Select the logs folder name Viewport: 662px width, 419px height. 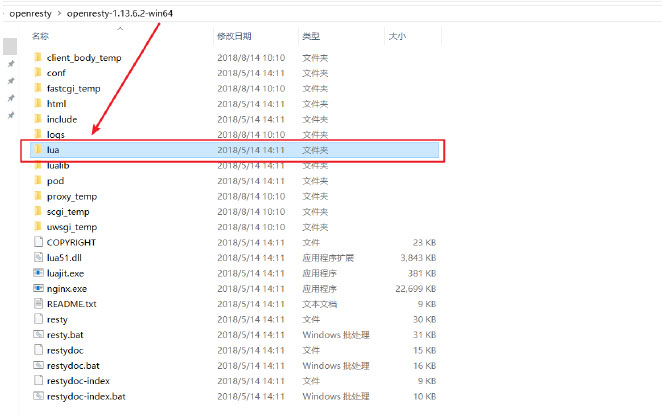(56, 135)
